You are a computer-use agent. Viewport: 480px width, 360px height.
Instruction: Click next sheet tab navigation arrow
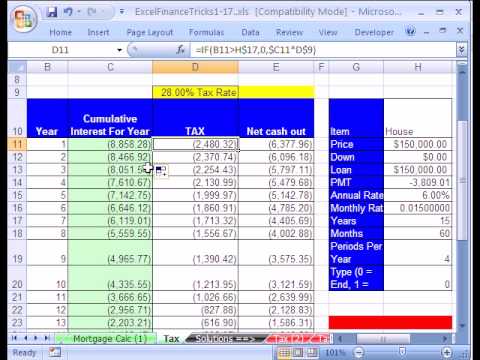click(x=36, y=338)
